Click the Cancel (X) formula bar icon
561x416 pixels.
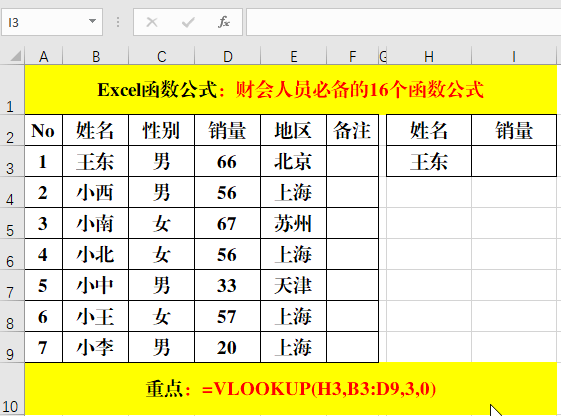click(152, 22)
